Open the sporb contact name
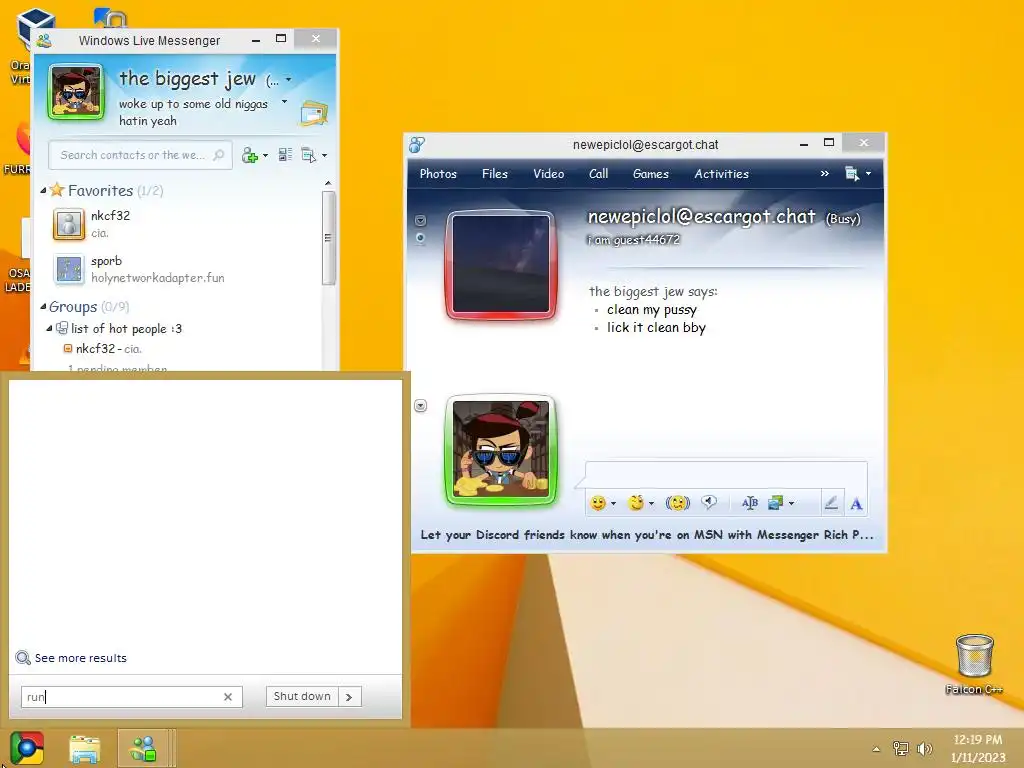The width and height of the screenshot is (1024, 768). 106,261
